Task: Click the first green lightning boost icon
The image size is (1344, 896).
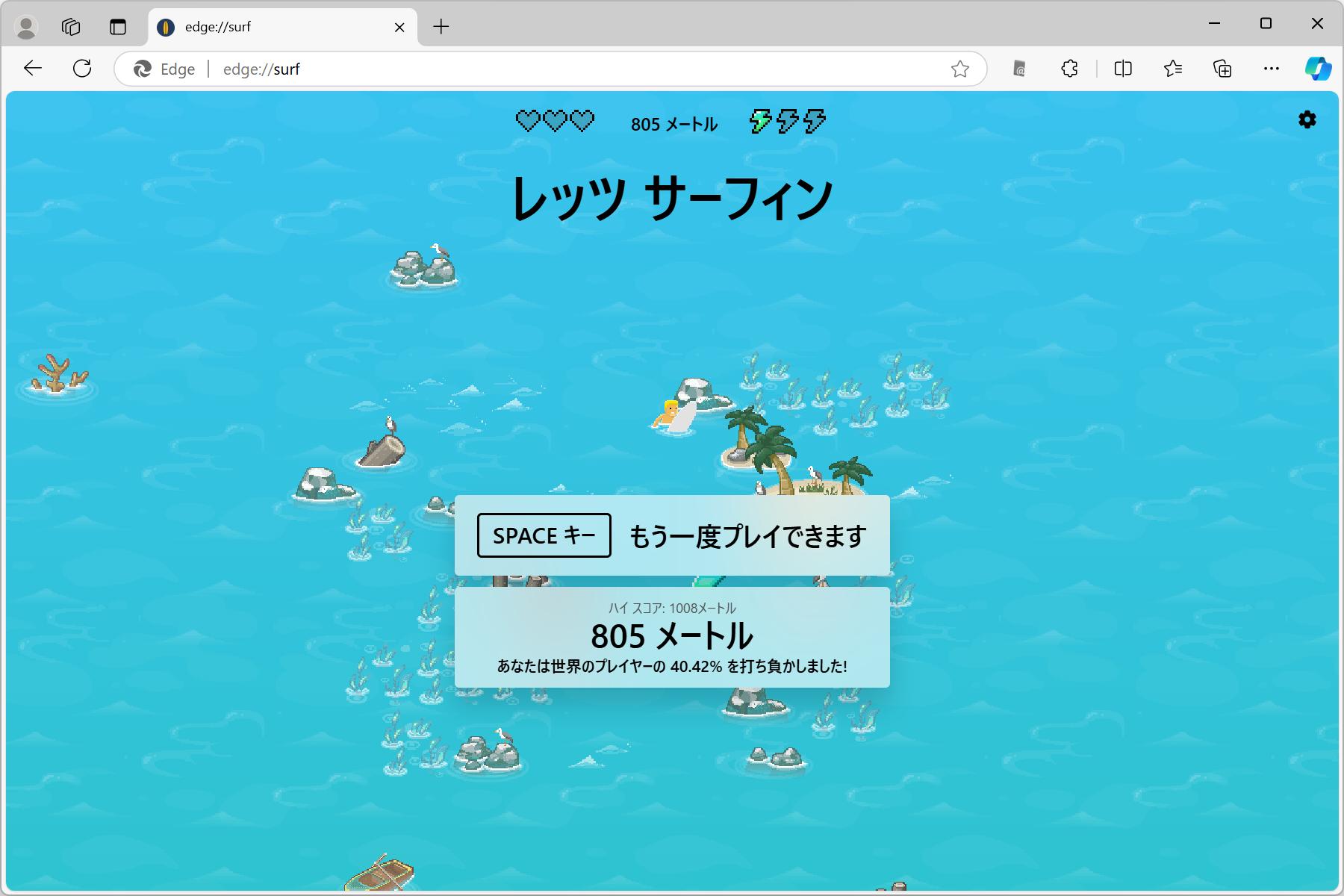Action: (x=760, y=121)
